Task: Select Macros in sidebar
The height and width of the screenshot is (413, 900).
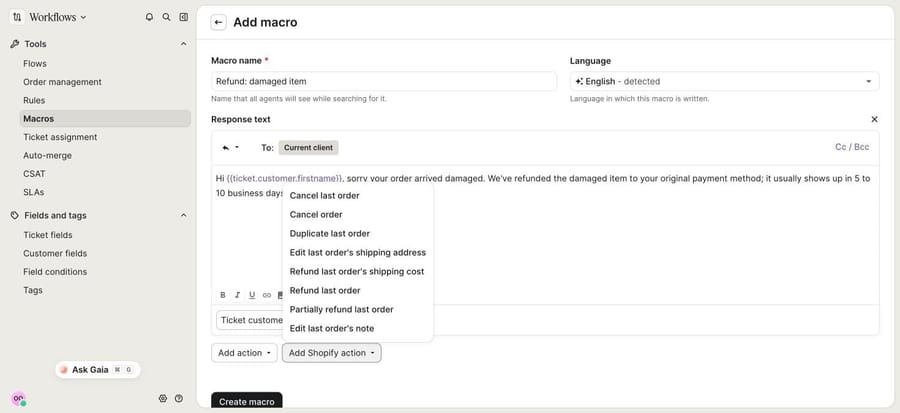Action: (x=105, y=119)
